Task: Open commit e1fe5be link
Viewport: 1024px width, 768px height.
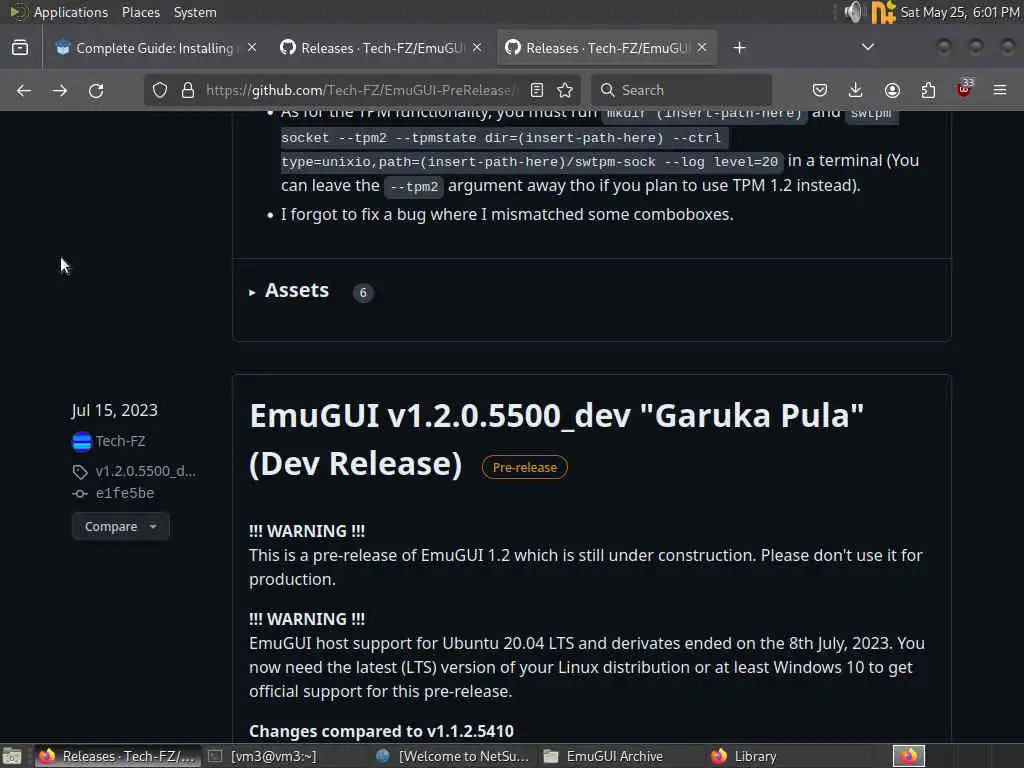Action: tap(125, 494)
